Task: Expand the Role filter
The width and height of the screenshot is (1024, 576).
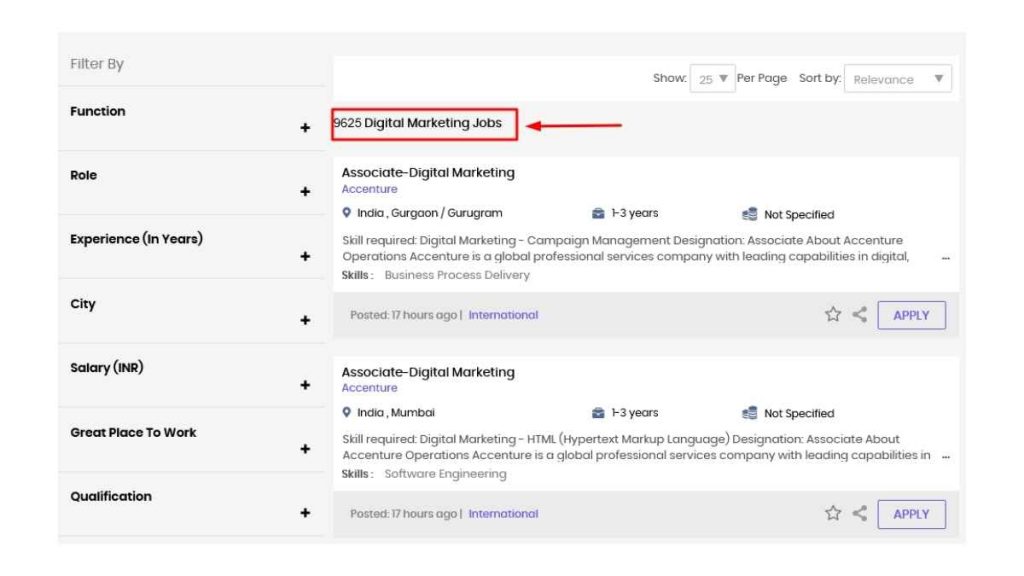Action: [x=305, y=191]
